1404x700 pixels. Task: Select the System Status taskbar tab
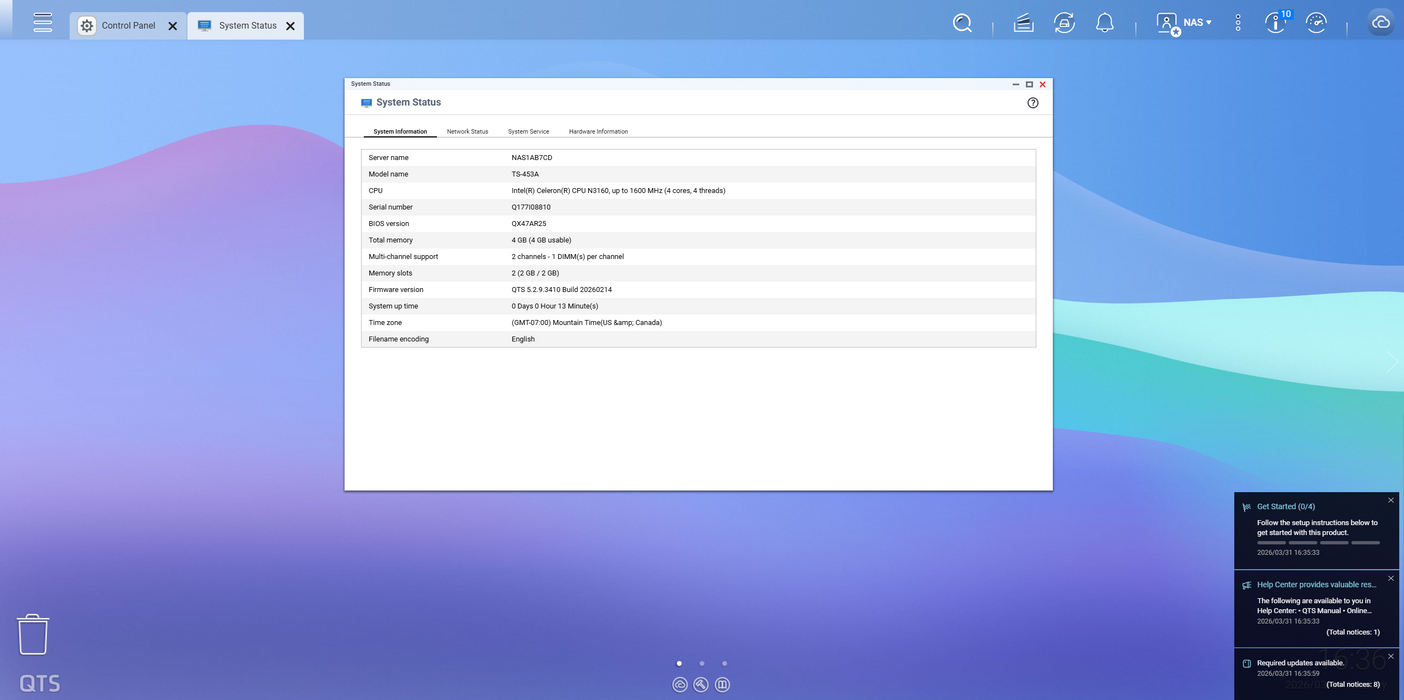pos(247,26)
